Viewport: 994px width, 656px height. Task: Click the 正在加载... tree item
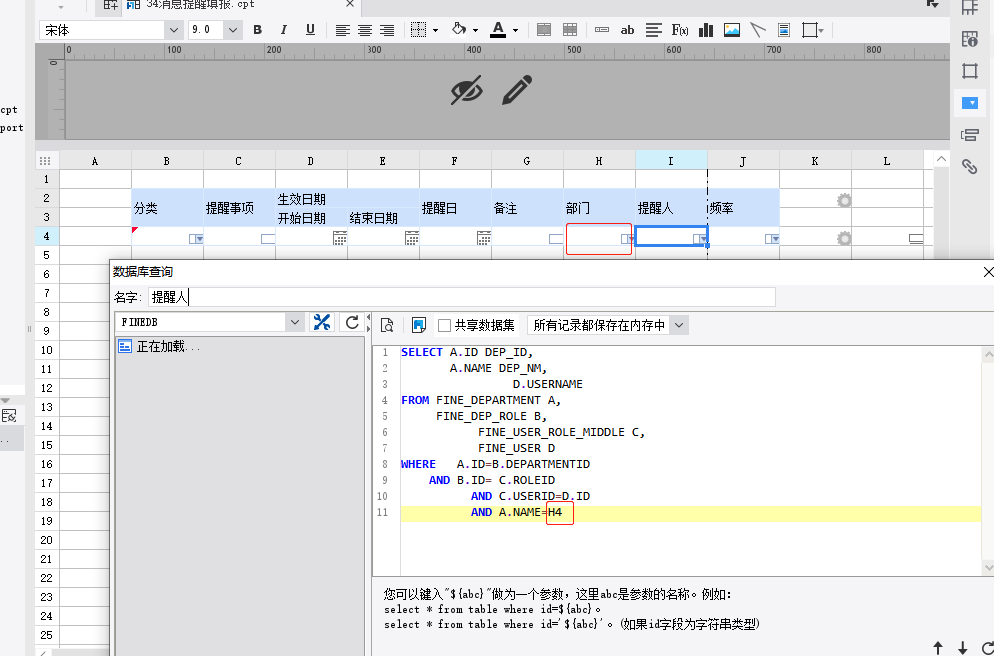[169, 347]
